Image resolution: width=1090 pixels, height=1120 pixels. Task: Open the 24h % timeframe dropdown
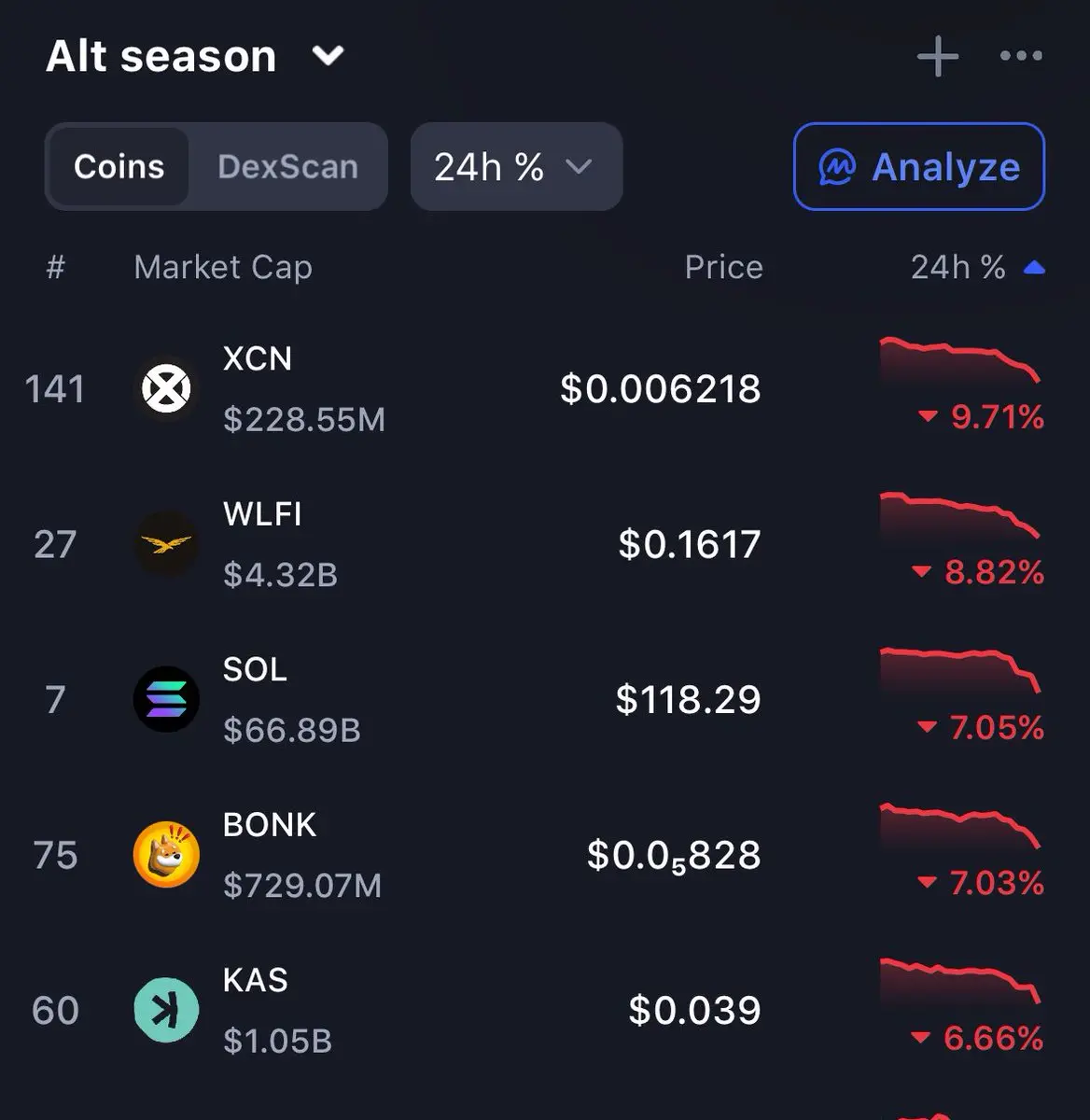tap(516, 166)
